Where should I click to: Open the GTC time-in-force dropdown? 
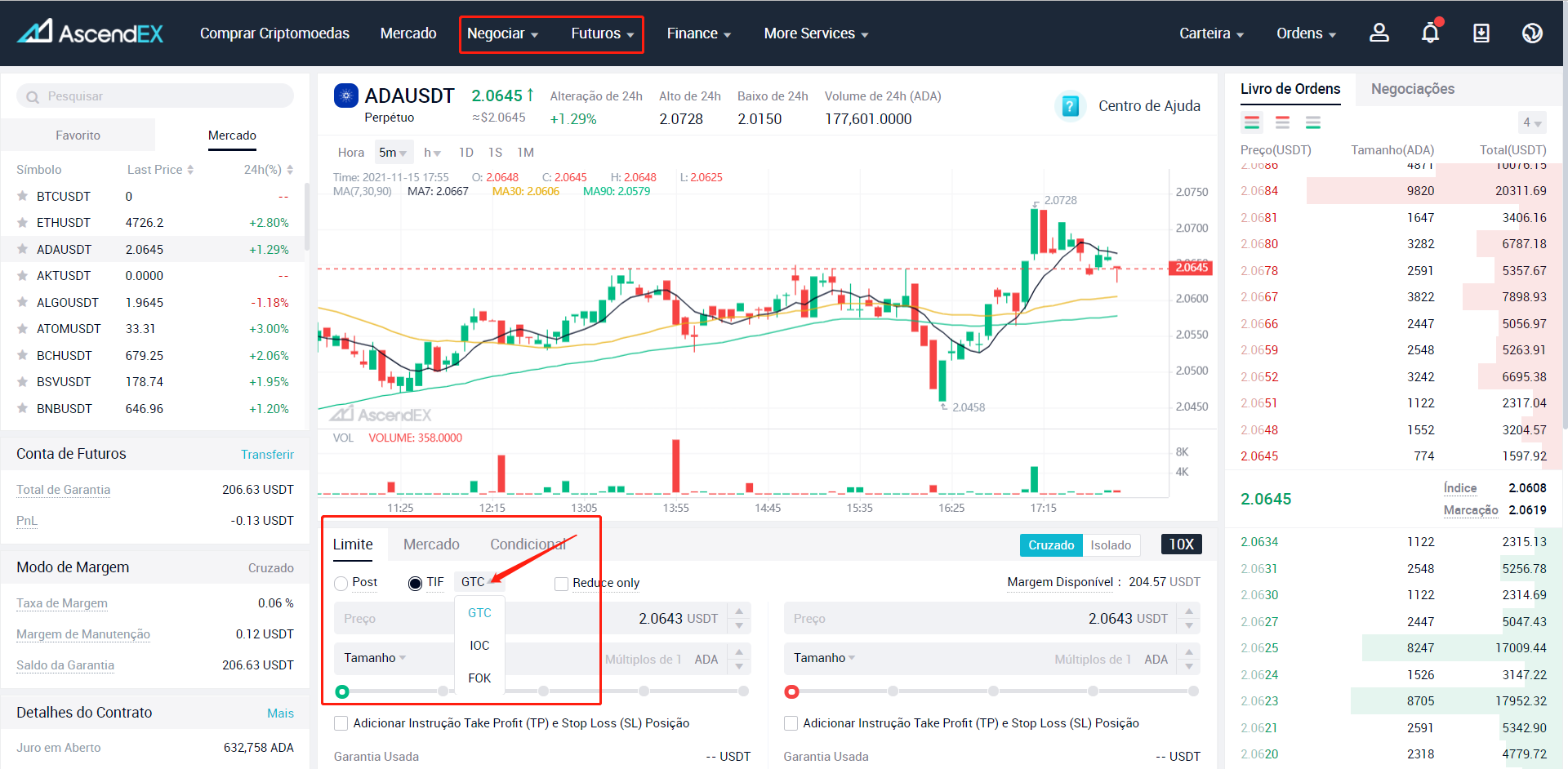click(479, 582)
